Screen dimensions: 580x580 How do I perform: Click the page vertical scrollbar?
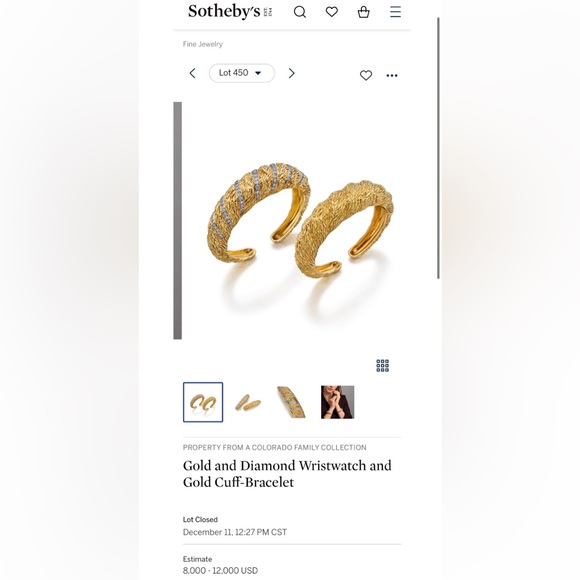(x=438, y=148)
